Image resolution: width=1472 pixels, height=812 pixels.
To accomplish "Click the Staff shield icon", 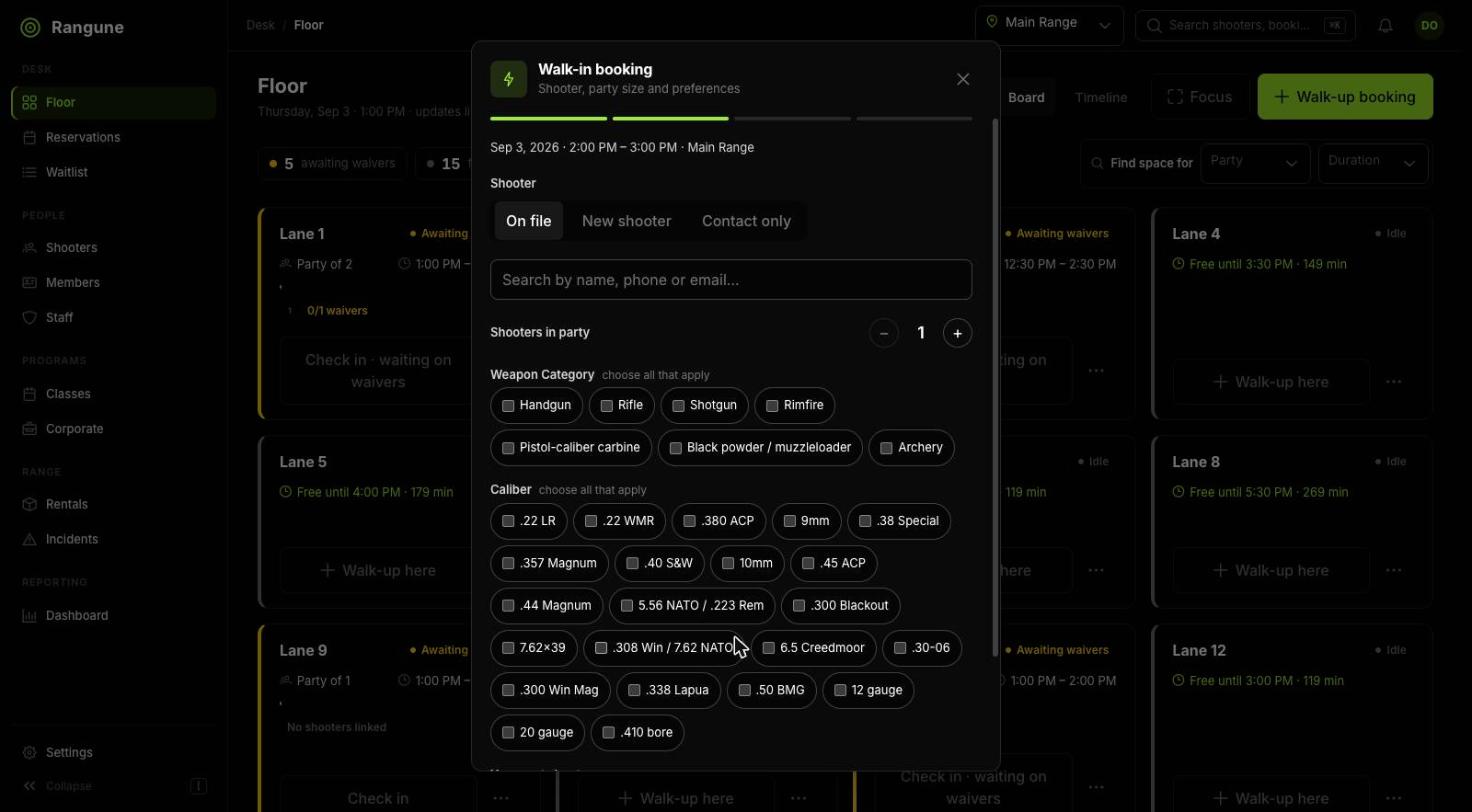I will [30, 317].
